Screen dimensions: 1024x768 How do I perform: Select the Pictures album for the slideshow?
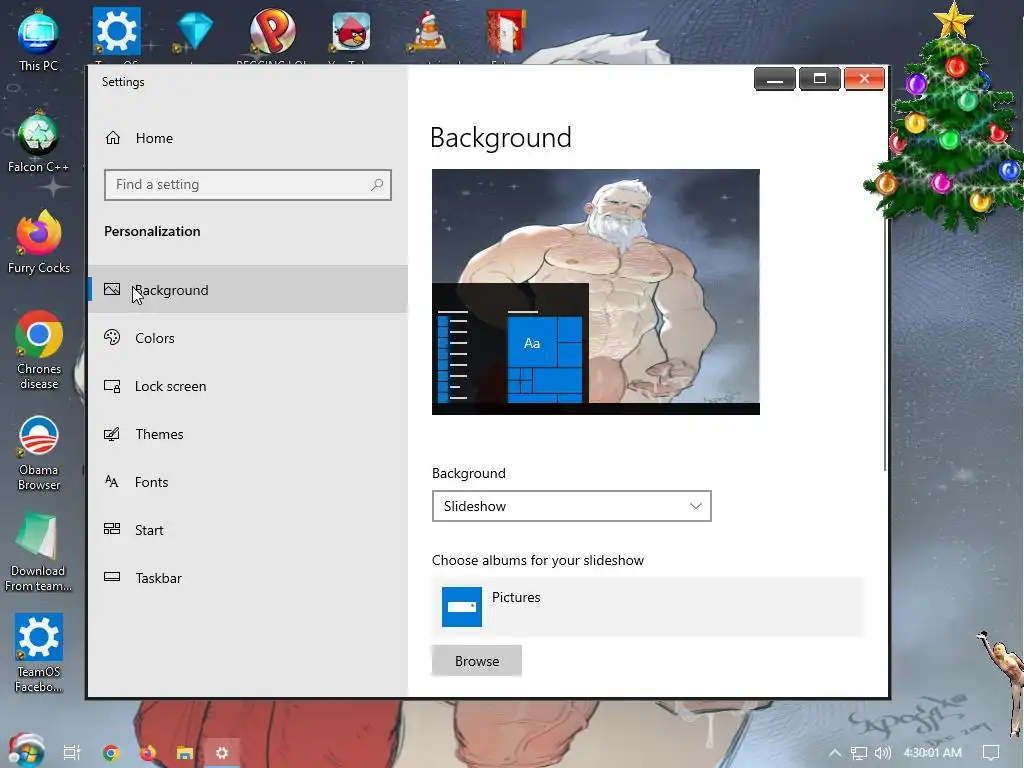647,607
